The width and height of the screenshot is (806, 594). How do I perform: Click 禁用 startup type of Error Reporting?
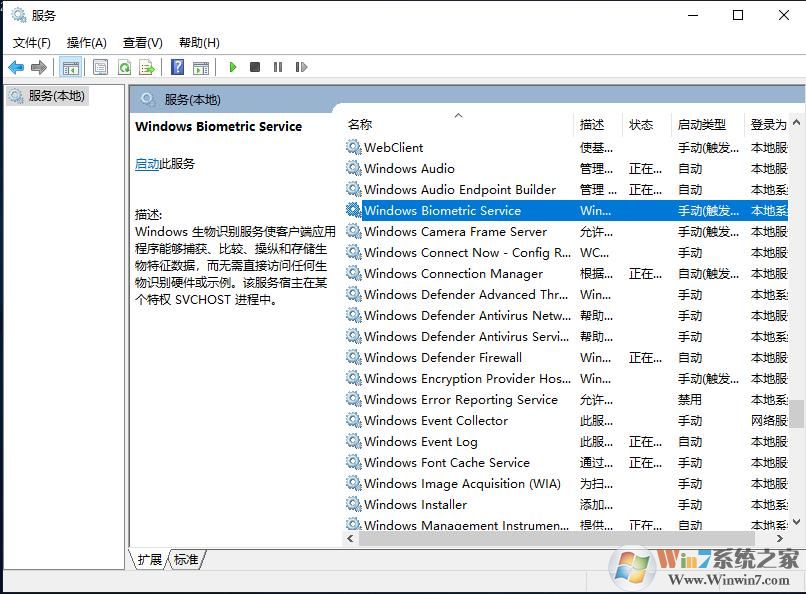tap(689, 399)
